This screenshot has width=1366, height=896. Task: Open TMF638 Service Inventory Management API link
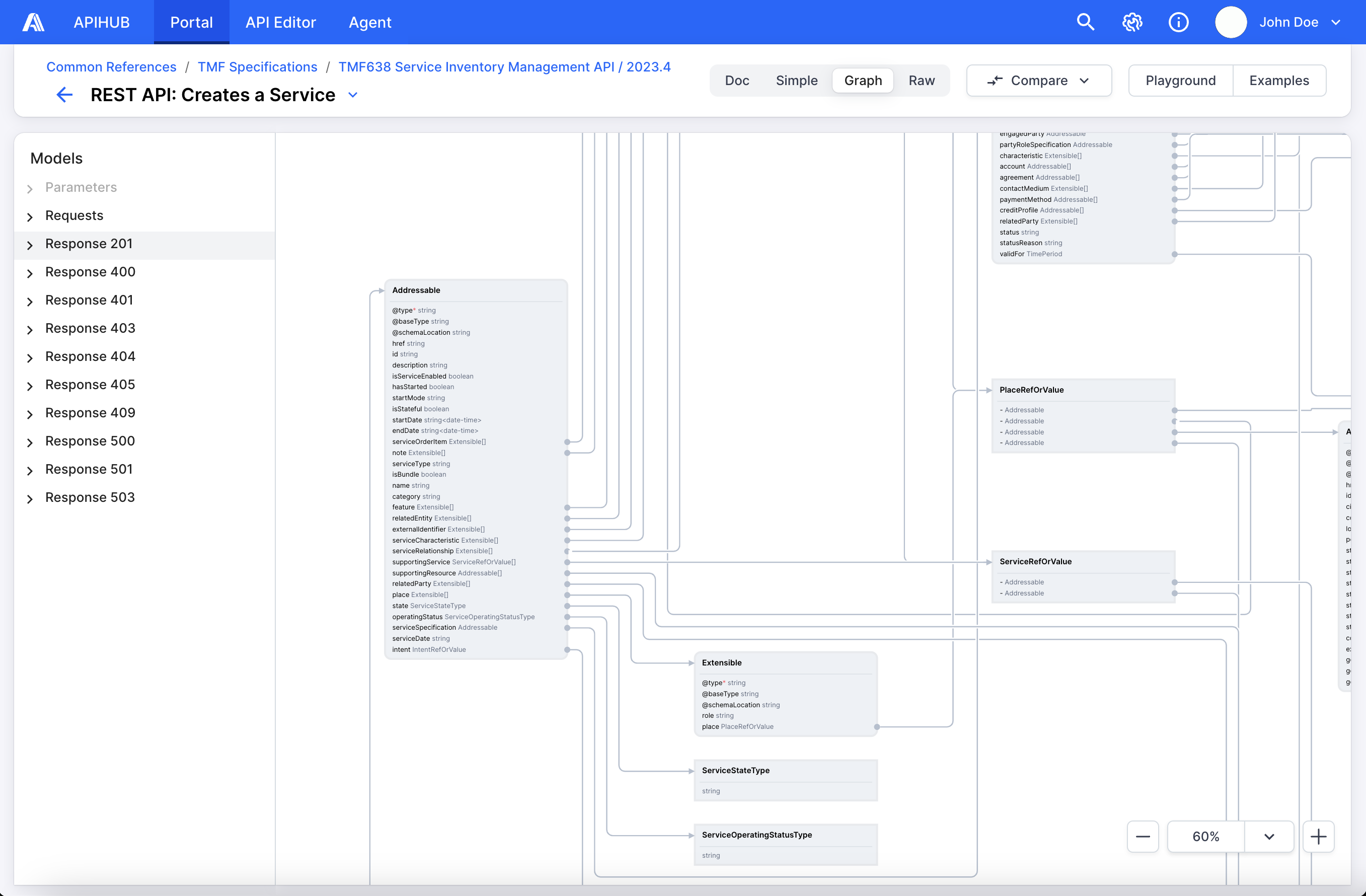(504, 66)
